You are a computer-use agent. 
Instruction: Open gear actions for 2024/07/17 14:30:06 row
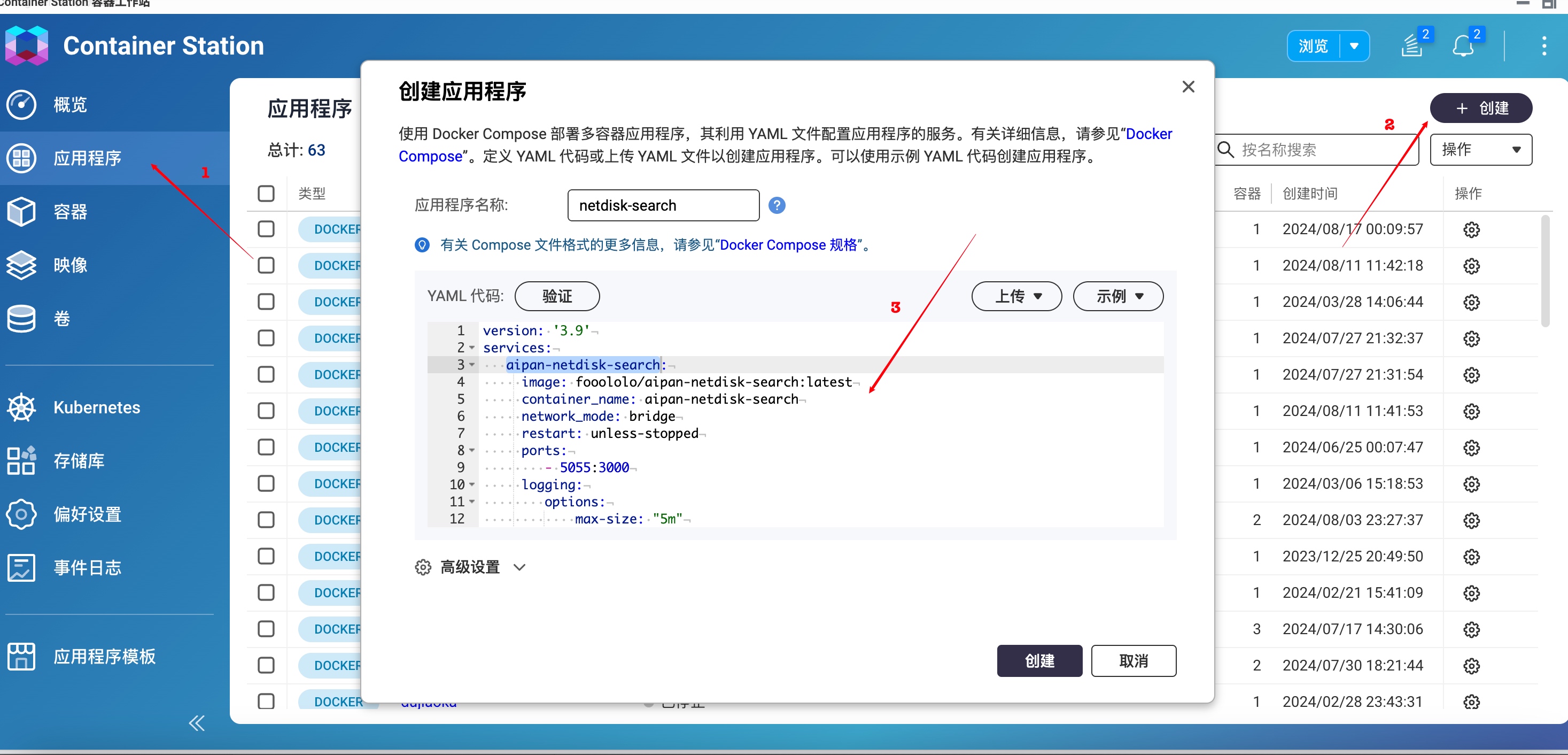tap(1471, 629)
